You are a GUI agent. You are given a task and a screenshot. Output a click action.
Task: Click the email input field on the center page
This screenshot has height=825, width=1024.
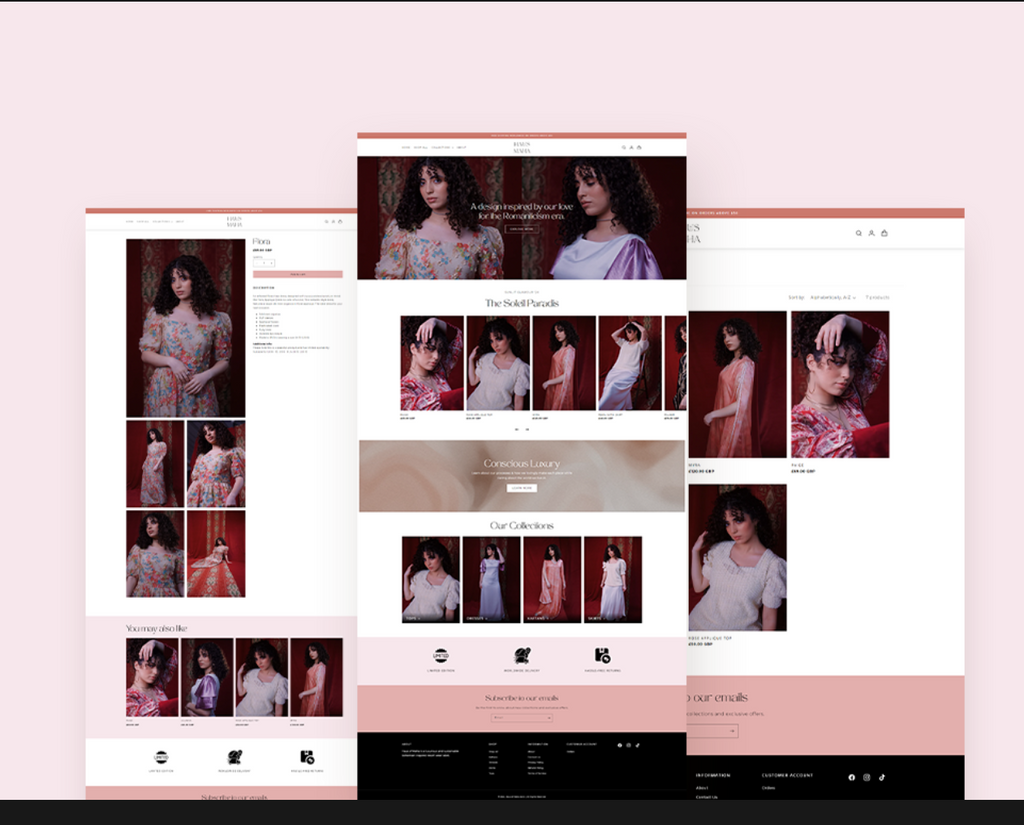522,718
